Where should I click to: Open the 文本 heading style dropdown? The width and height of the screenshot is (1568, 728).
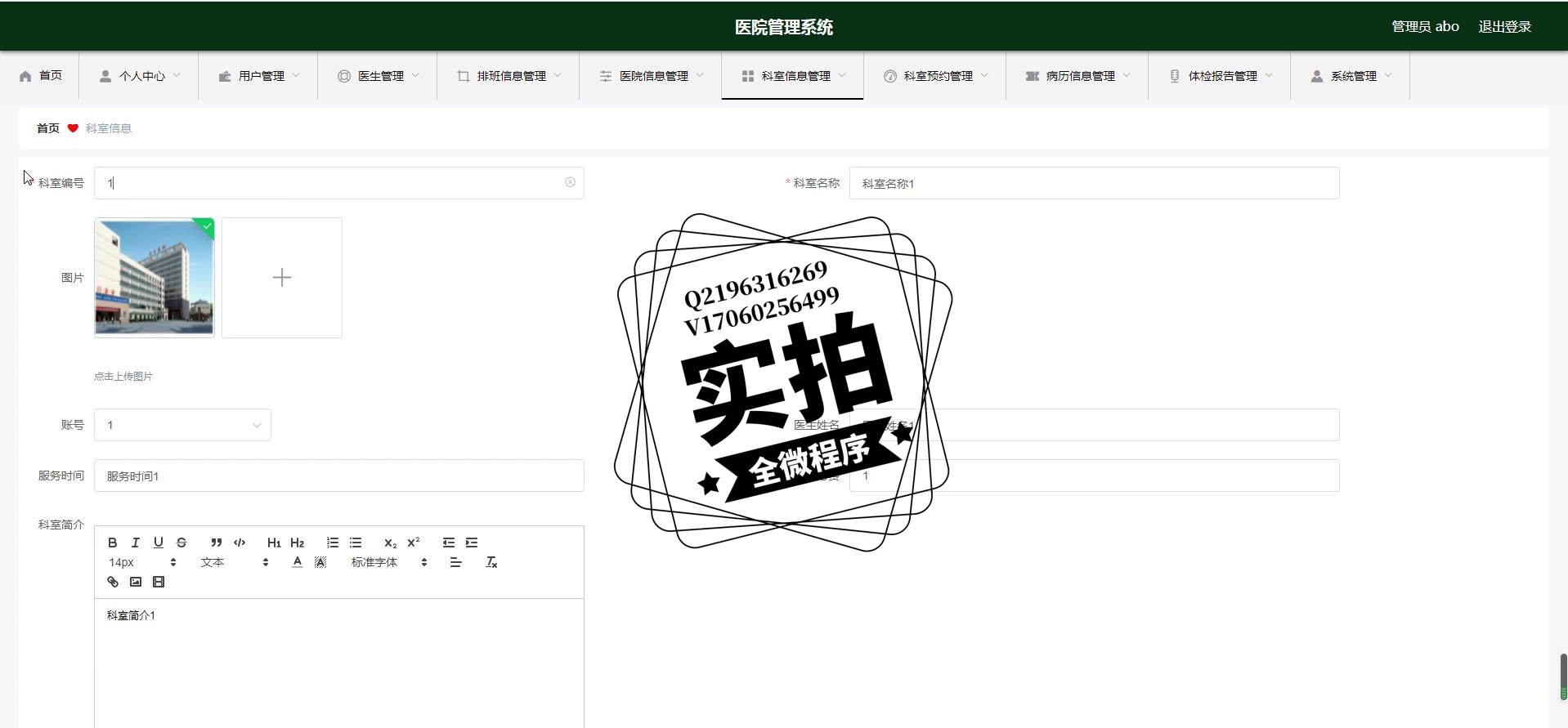point(235,562)
